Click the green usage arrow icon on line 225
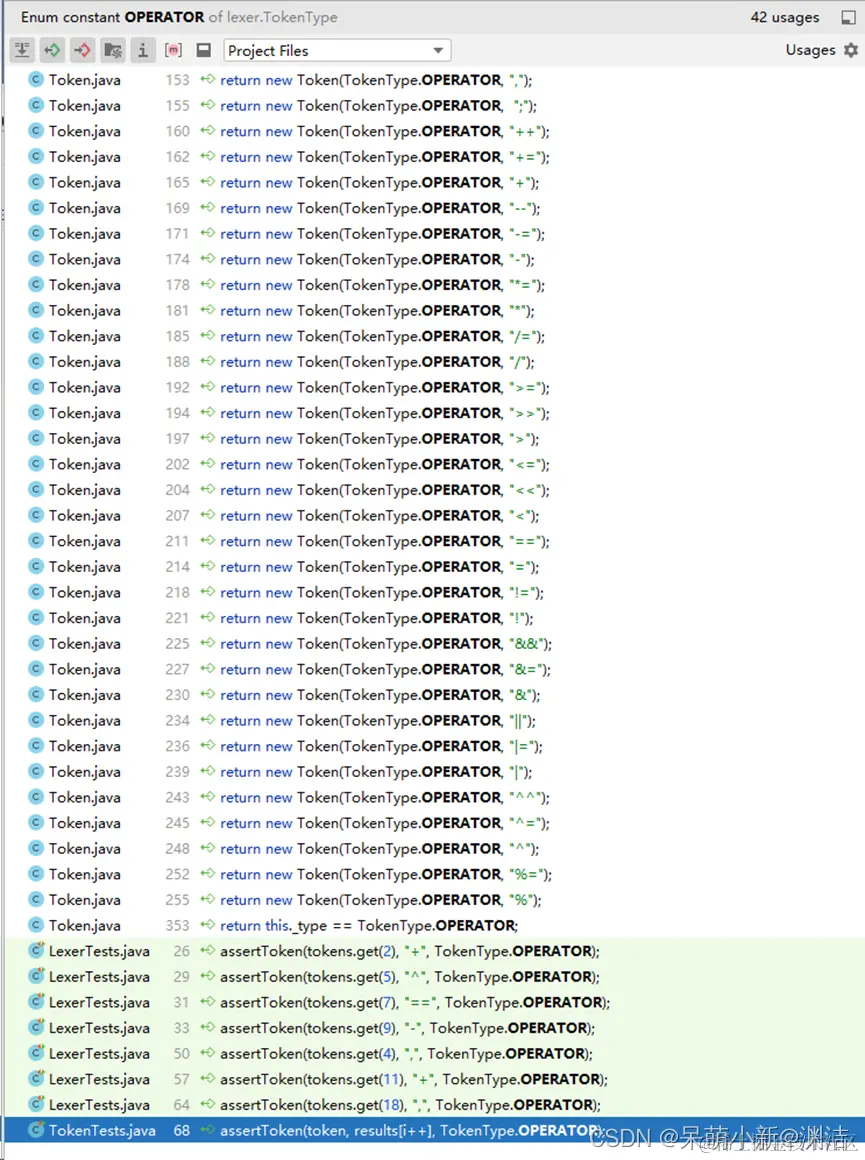The width and height of the screenshot is (865, 1160). 208,643
